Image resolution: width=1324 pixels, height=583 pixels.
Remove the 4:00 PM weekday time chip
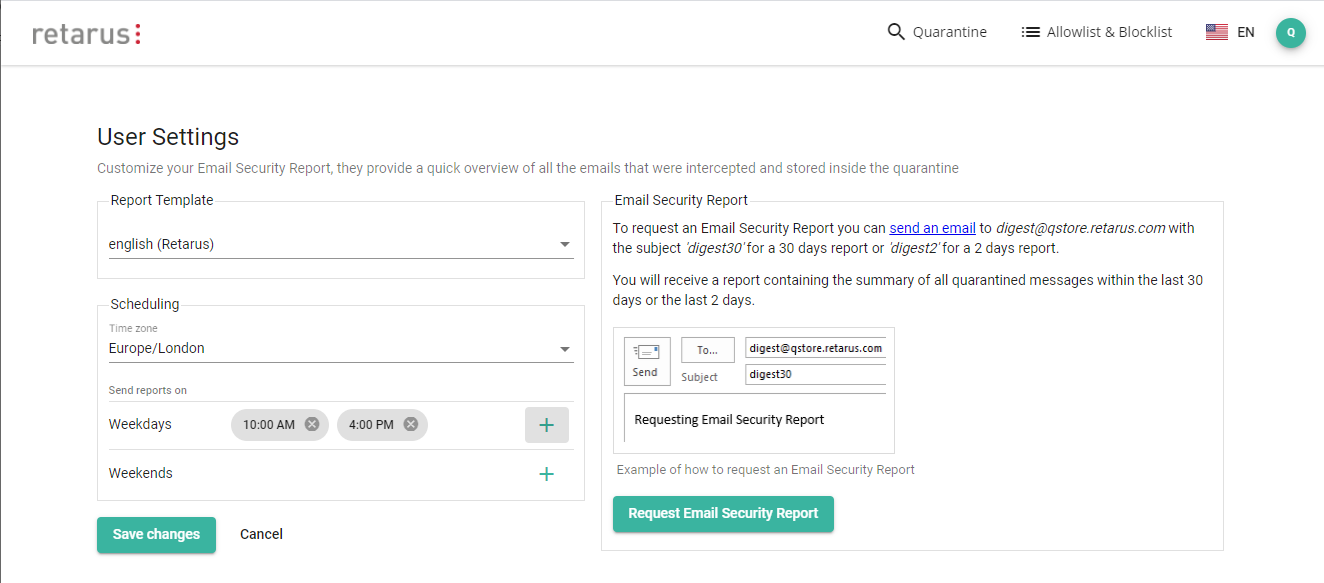410,424
